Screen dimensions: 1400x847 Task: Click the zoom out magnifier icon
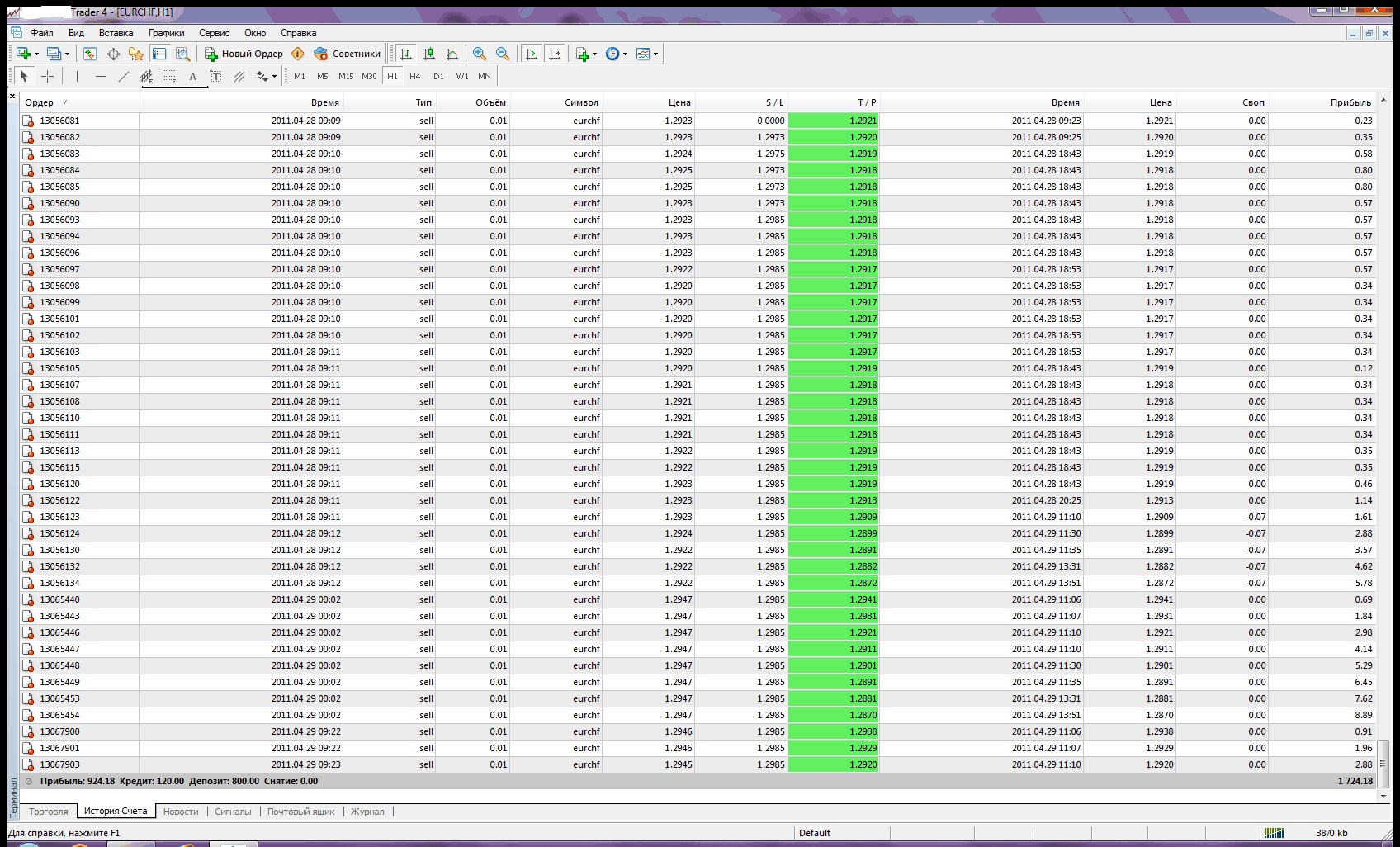503,54
